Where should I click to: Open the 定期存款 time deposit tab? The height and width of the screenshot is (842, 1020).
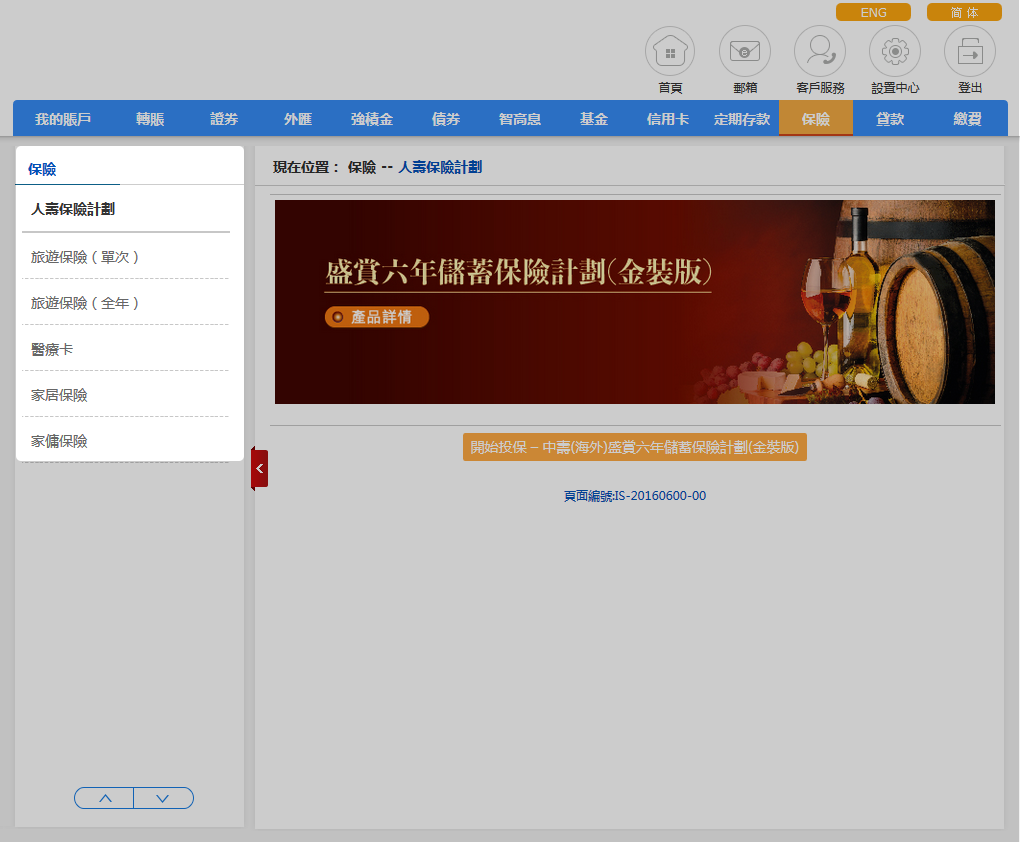(x=742, y=119)
